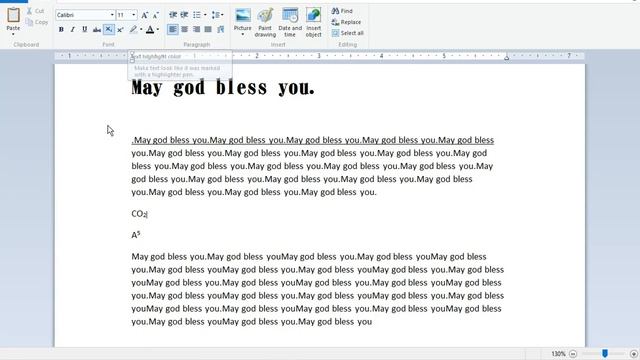Place cursor after CO2 text
This screenshot has height=360, width=640.
[147, 214]
